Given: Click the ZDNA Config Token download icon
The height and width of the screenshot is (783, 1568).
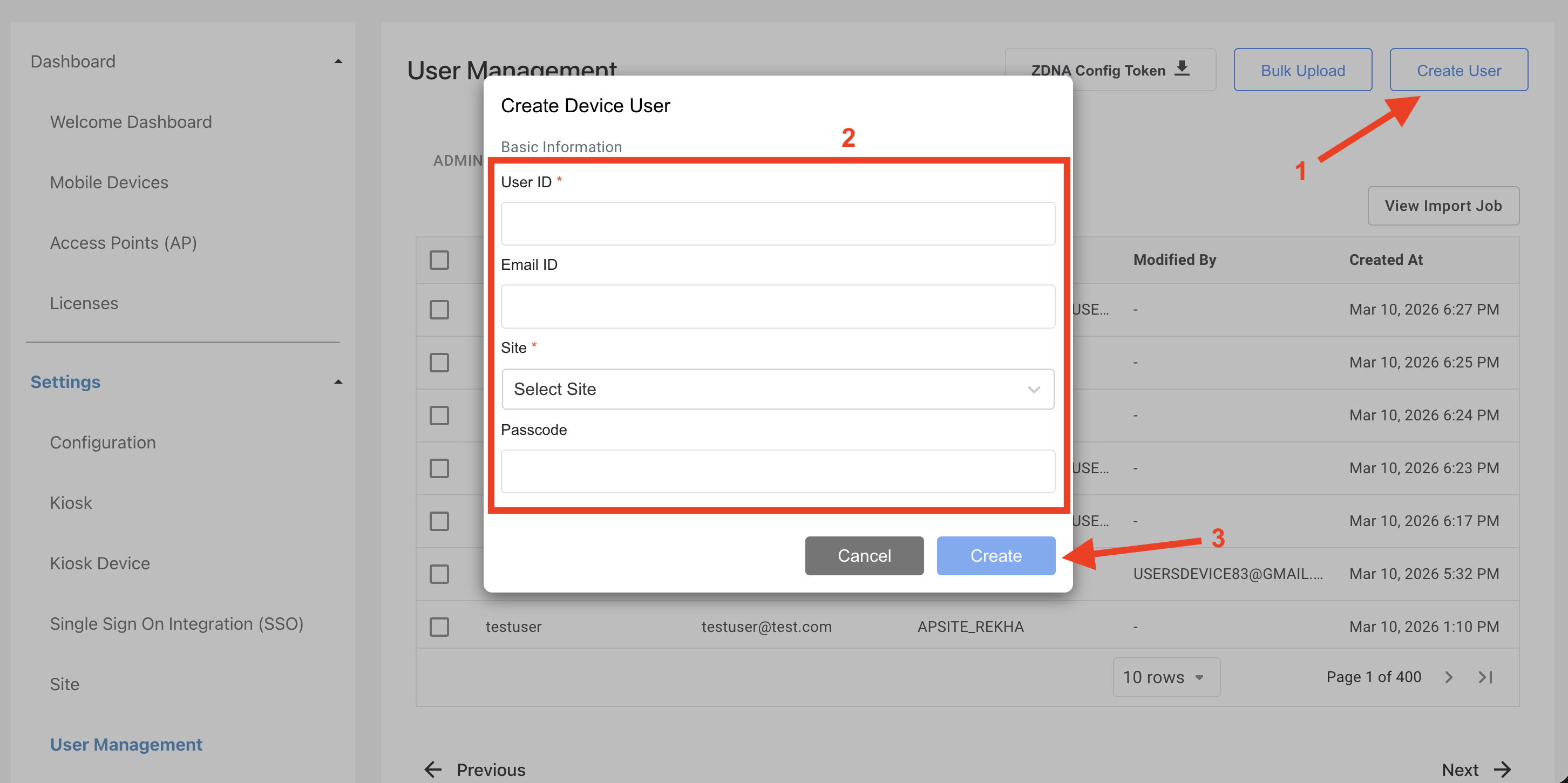Looking at the screenshot, I should tap(1182, 69).
